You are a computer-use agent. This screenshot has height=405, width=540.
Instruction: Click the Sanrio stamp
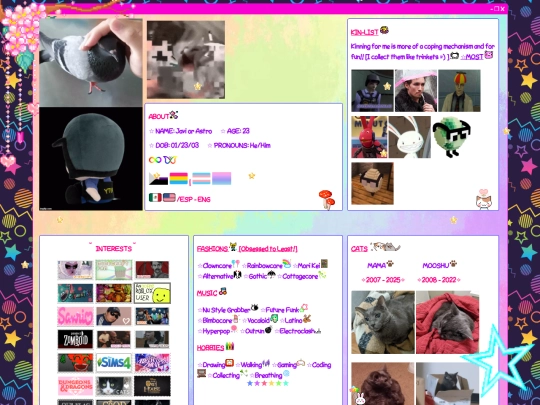point(75,316)
